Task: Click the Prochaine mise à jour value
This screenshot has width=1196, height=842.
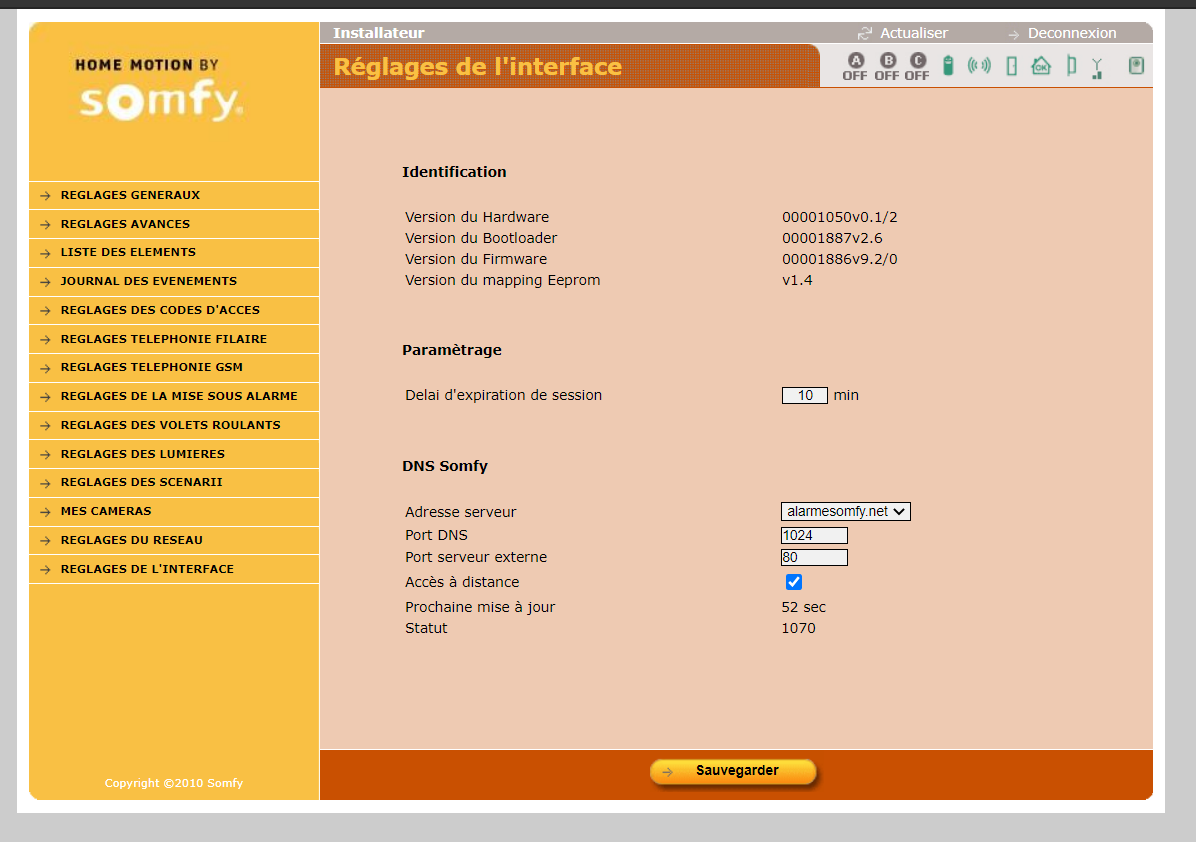Action: pyautogui.click(x=803, y=608)
